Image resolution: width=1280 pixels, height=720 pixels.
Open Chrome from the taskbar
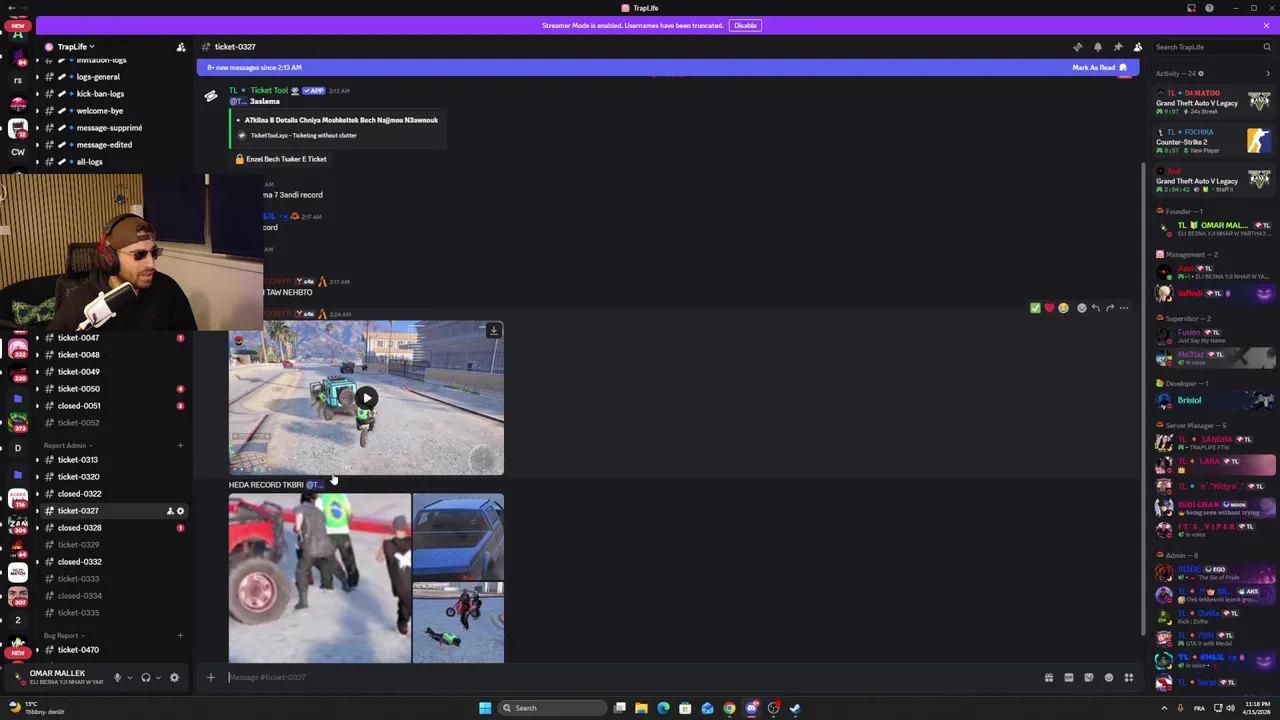(x=729, y=708)
